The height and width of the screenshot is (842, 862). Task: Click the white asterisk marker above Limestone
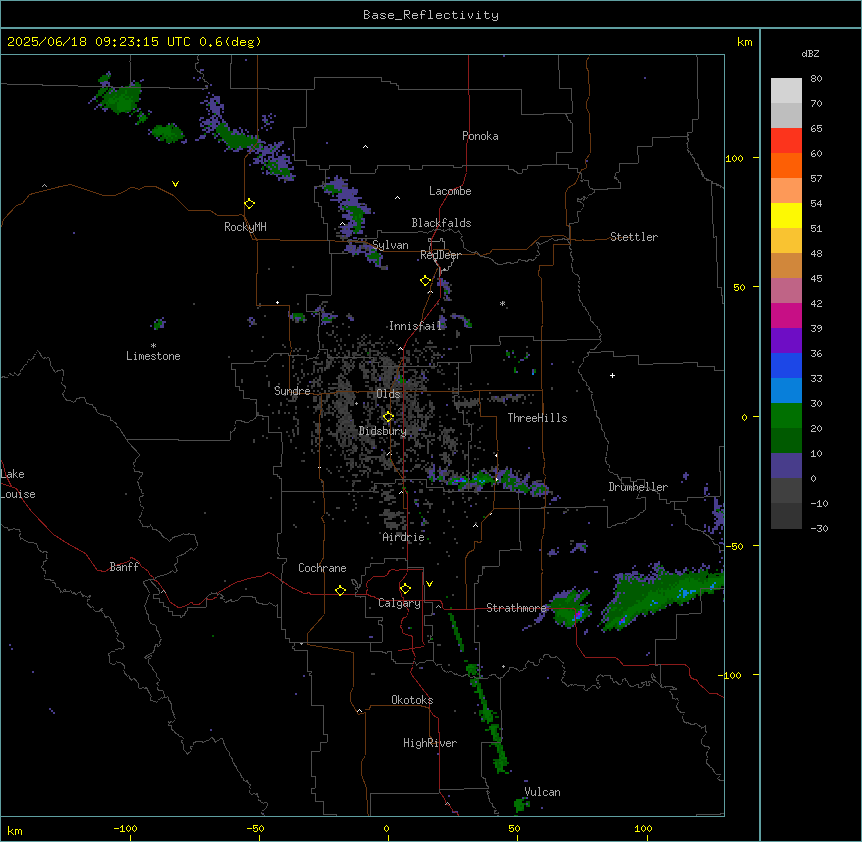pos(153,346)
